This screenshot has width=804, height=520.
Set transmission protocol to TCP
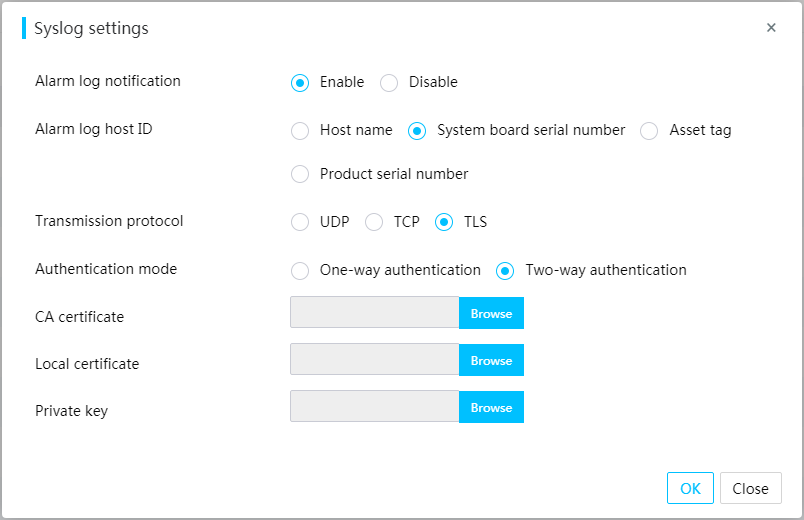[374, 222]
